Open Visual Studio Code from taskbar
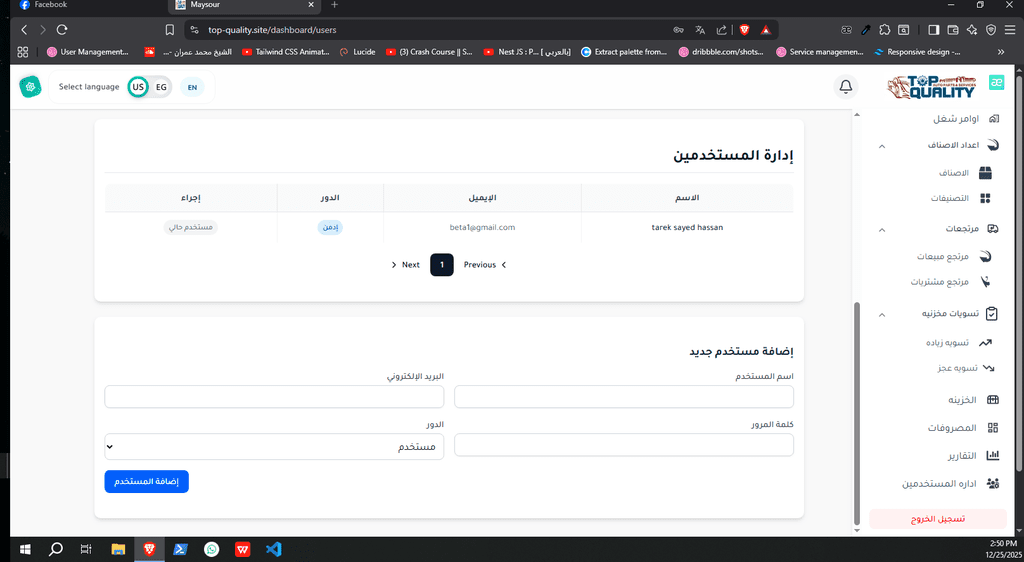 pos(274,550)
